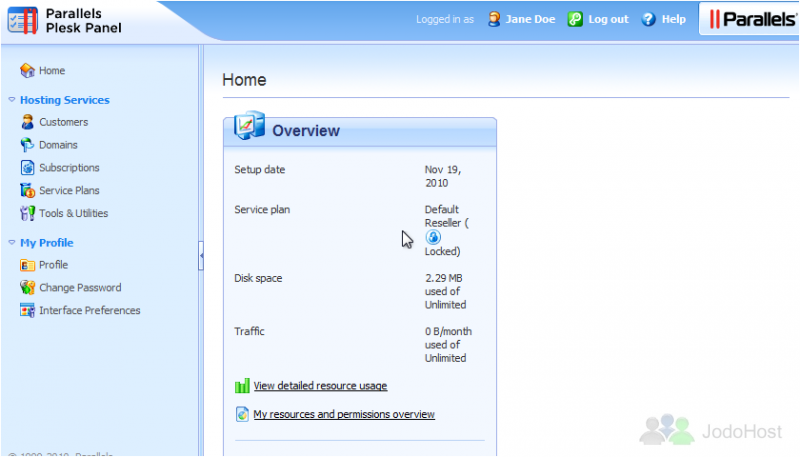800x457 pixels.
Task: Click the Help link
Action: [x=673, y=19]
